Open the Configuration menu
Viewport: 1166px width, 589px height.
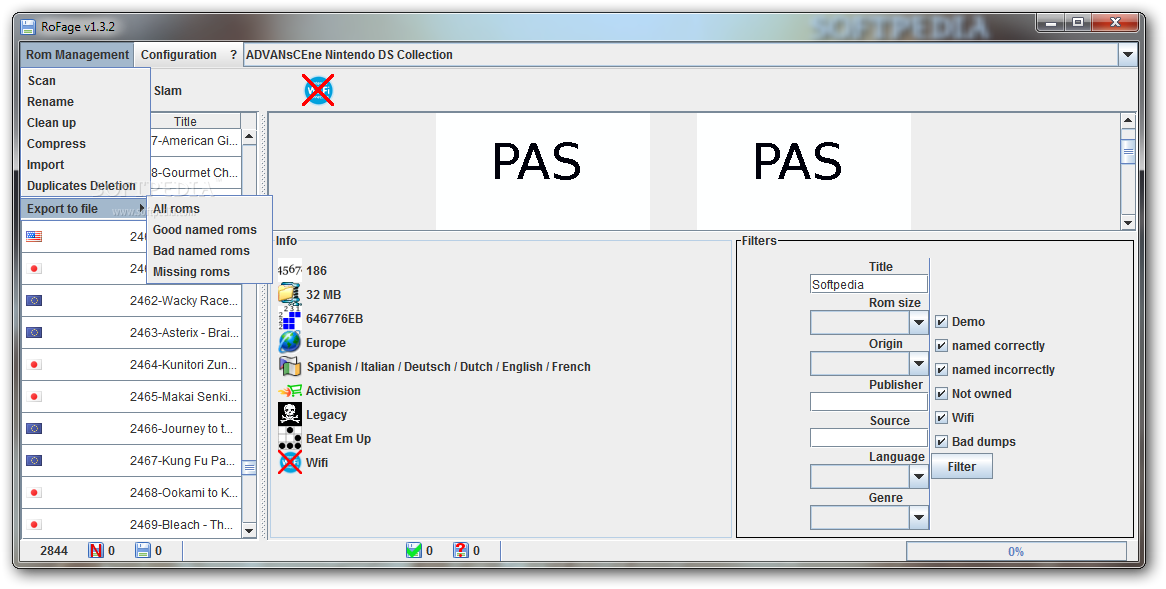click(178, 54)
